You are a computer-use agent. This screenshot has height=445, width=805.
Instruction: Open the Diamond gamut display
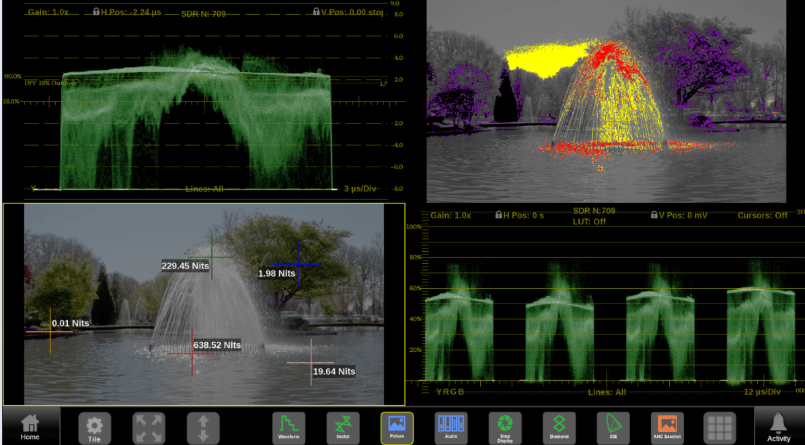pos(559,426)
